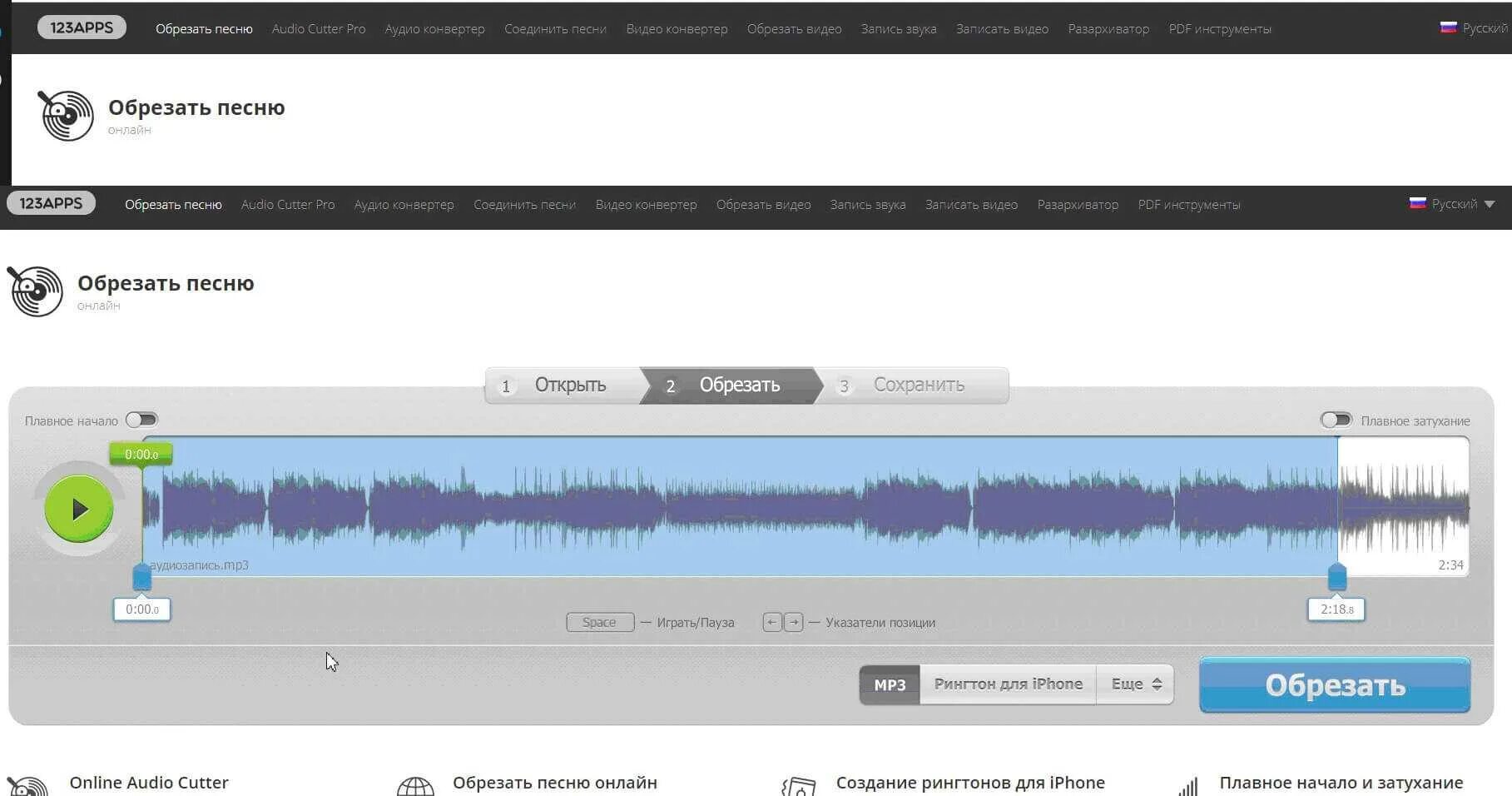
Task: Open Соединить песни in the lower navigation bar
Action: 524,204
